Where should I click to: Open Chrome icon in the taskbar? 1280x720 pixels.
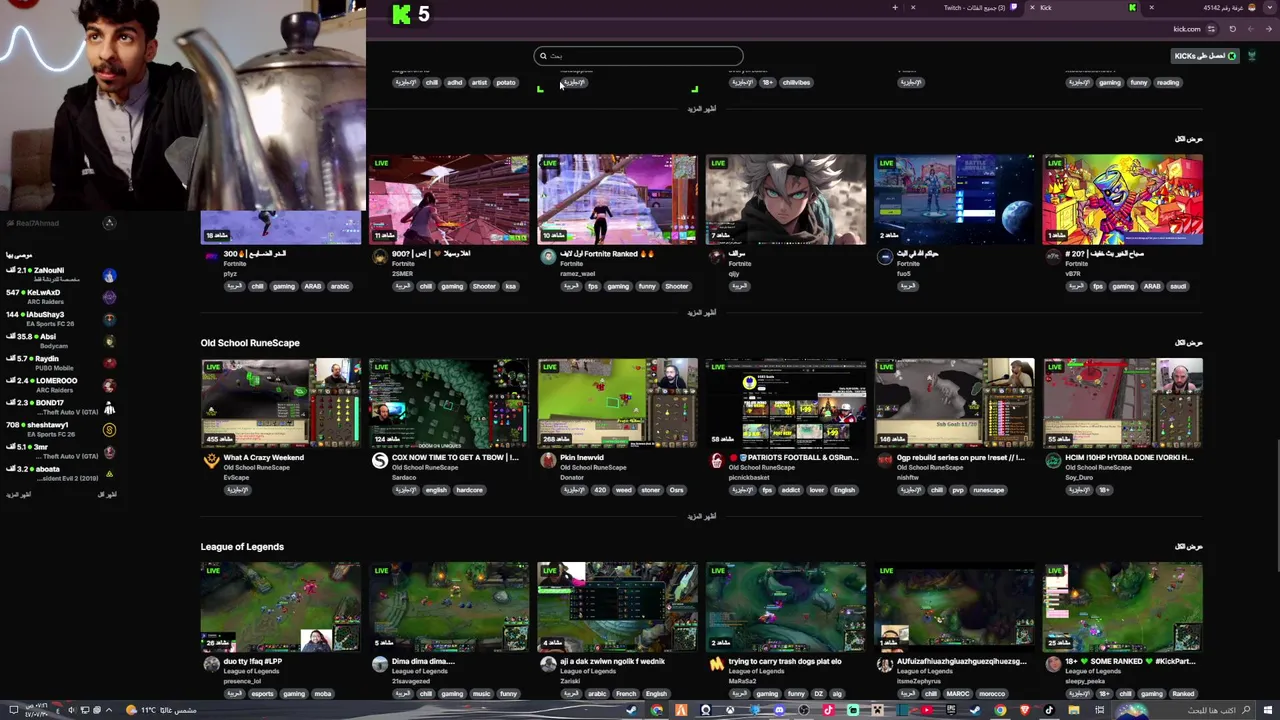click(1000, 710)
